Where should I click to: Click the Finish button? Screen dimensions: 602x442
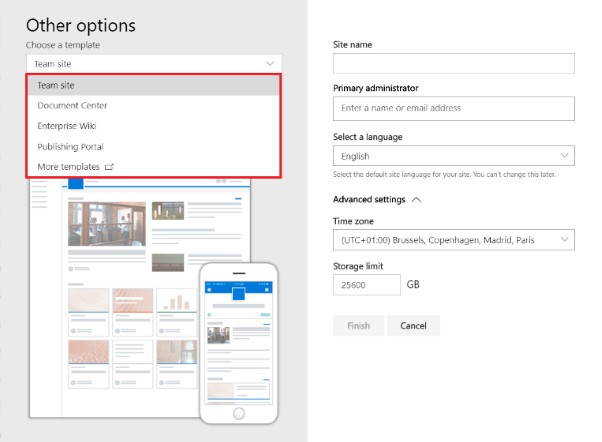coord(358,326)
